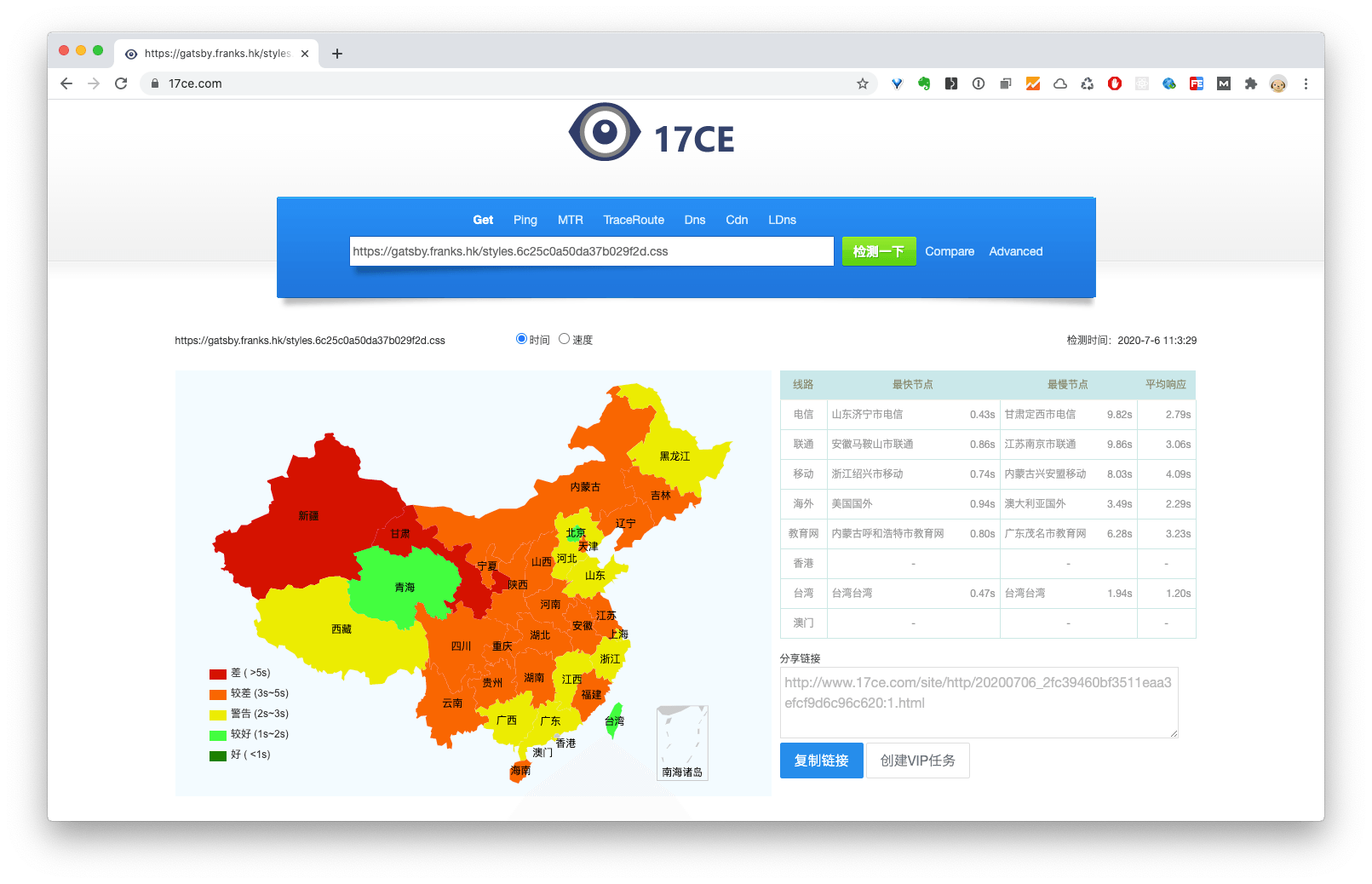
Task: Click the orange Google Analytics extension icon
Action: (1032, 83)
